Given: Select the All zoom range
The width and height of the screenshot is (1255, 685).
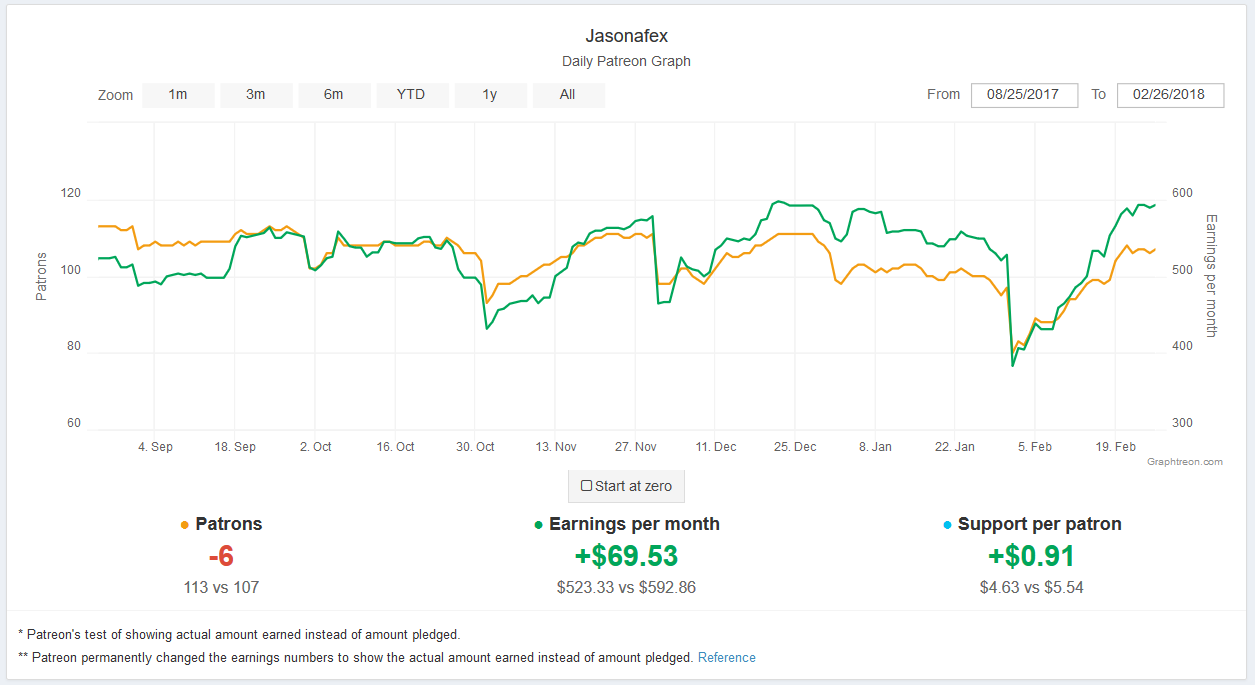Looking at the screenshot, I should 568,95.
